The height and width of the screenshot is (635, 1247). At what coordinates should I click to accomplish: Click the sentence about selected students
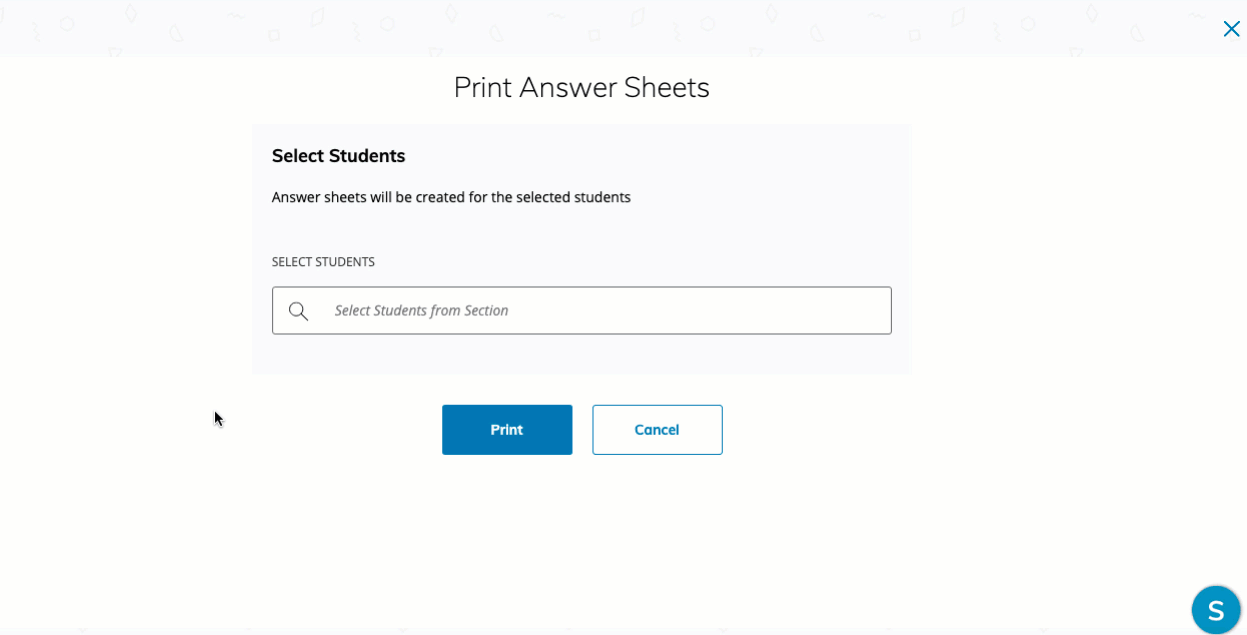pyautogui.click(x=451, y=197)
